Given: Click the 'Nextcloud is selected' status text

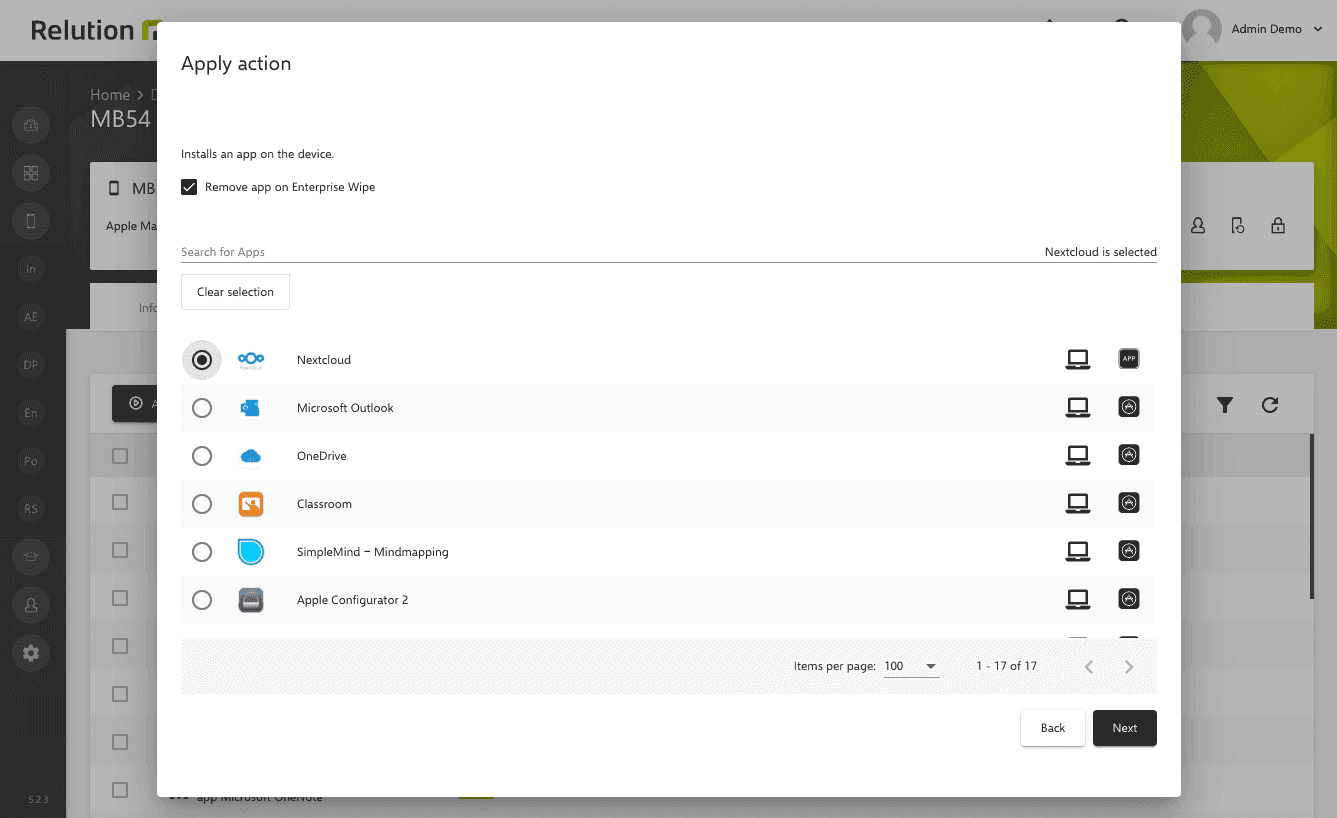Looking at the screenshot, I should (x=1101, y=252).
